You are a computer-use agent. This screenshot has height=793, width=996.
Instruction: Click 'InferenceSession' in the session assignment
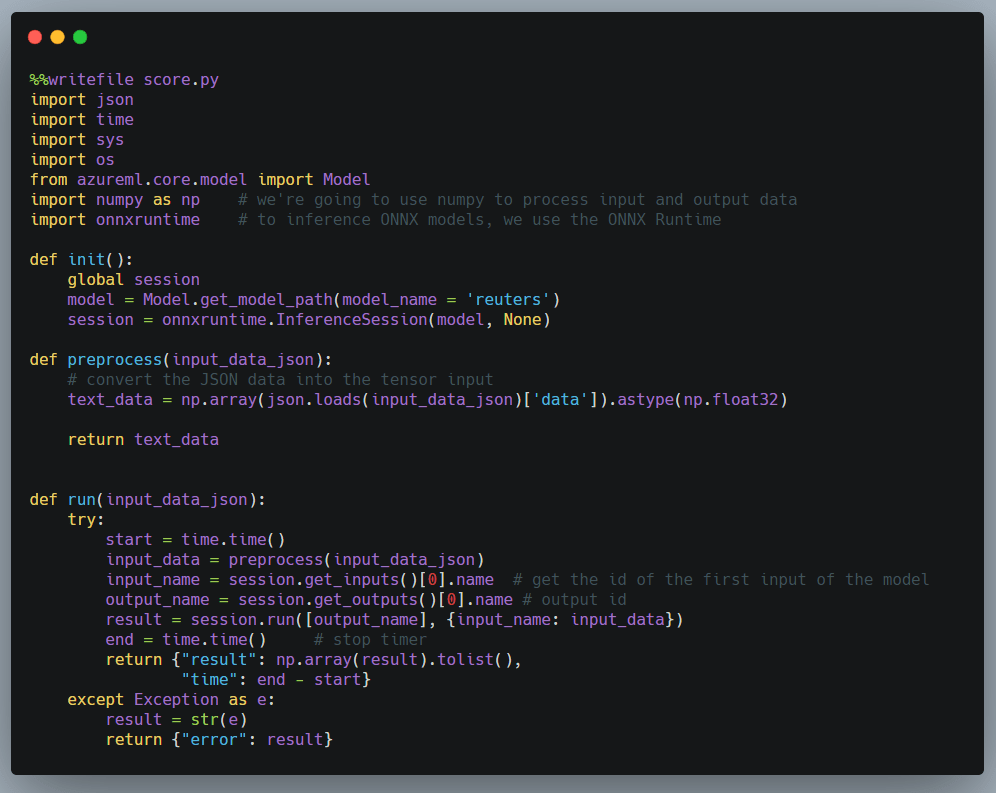[x=337, y=319]
